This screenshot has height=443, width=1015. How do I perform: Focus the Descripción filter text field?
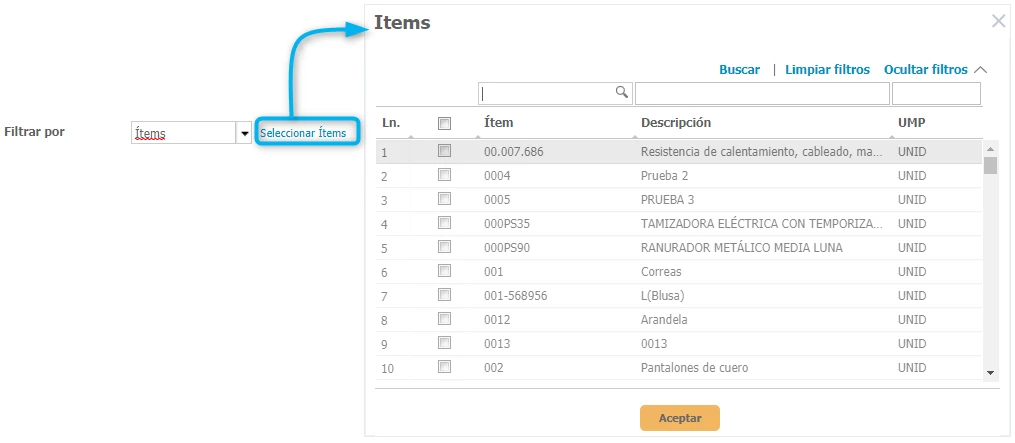(762, 93)
